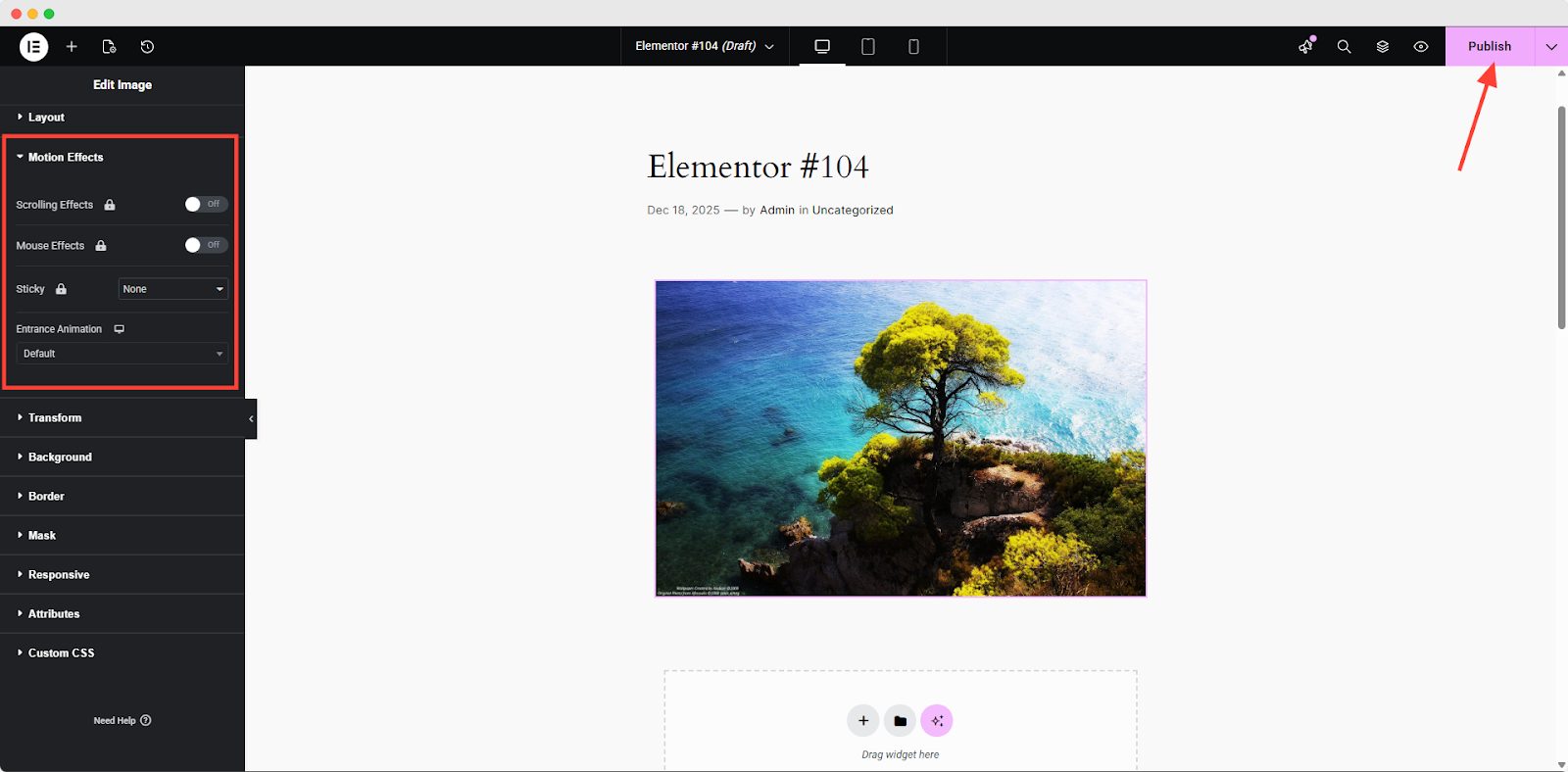Open the What's New notifications icon
1568x772 pixels.
(1305, 46)
